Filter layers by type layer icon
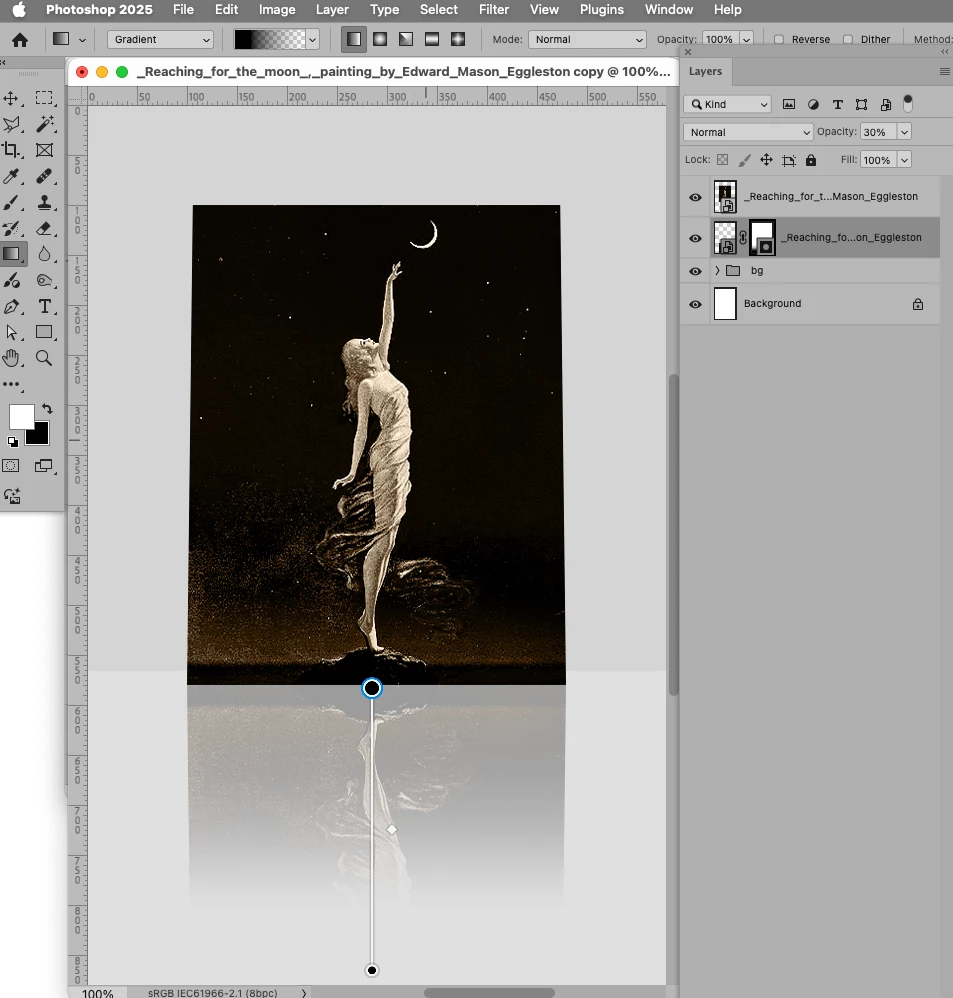Image resolution: width=953 pixels, height=998 pixels. (x=838, y=104)
